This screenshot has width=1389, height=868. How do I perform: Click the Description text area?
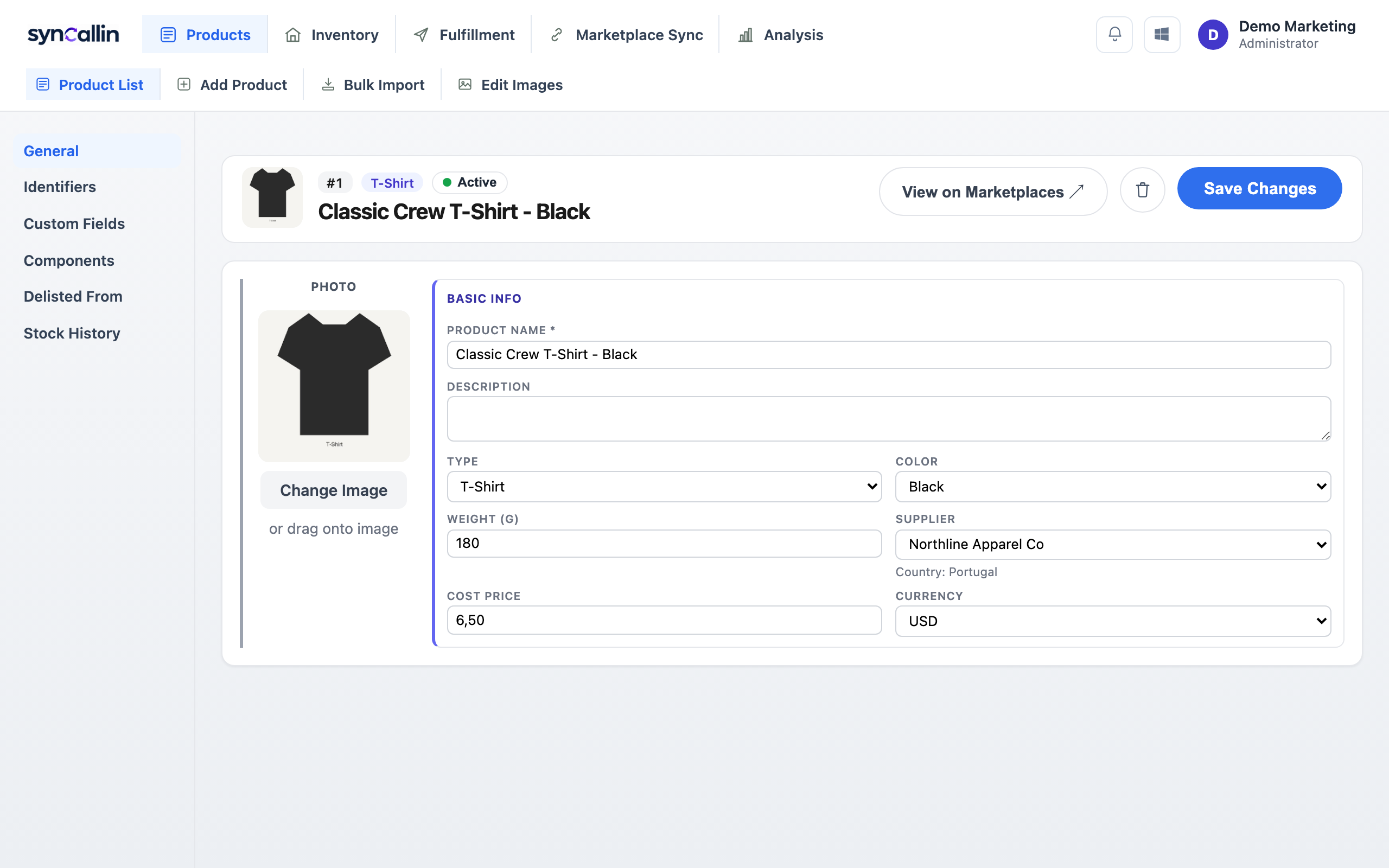pos(889,418)
